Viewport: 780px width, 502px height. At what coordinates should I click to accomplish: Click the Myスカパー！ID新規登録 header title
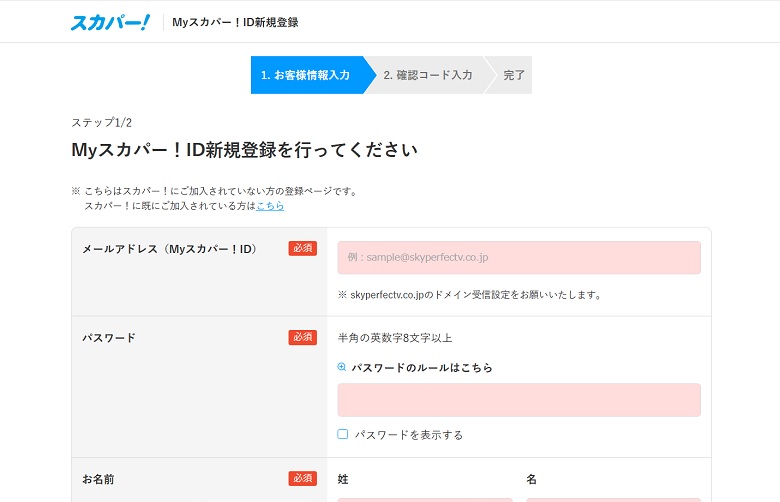click(235, 22)
